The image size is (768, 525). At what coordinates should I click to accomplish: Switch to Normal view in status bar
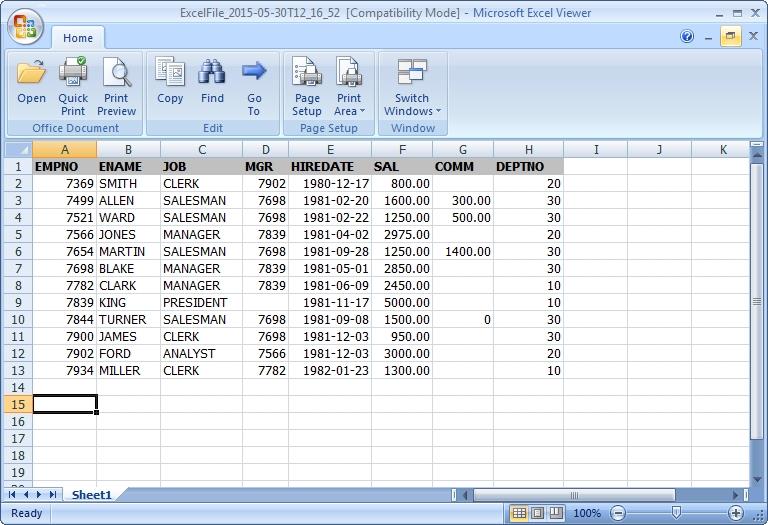[519, 513]
